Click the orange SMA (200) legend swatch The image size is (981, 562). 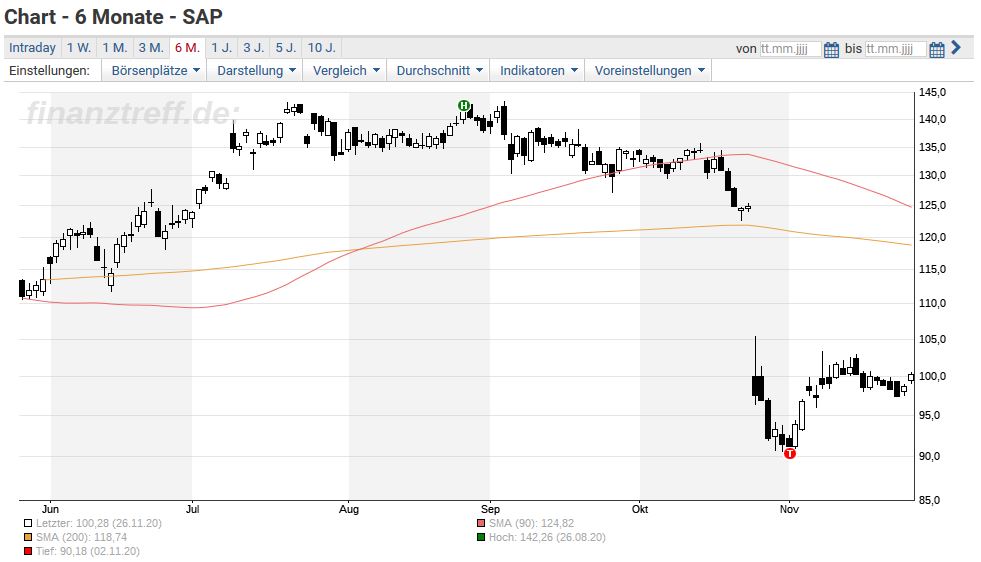[x=28, y=537]
